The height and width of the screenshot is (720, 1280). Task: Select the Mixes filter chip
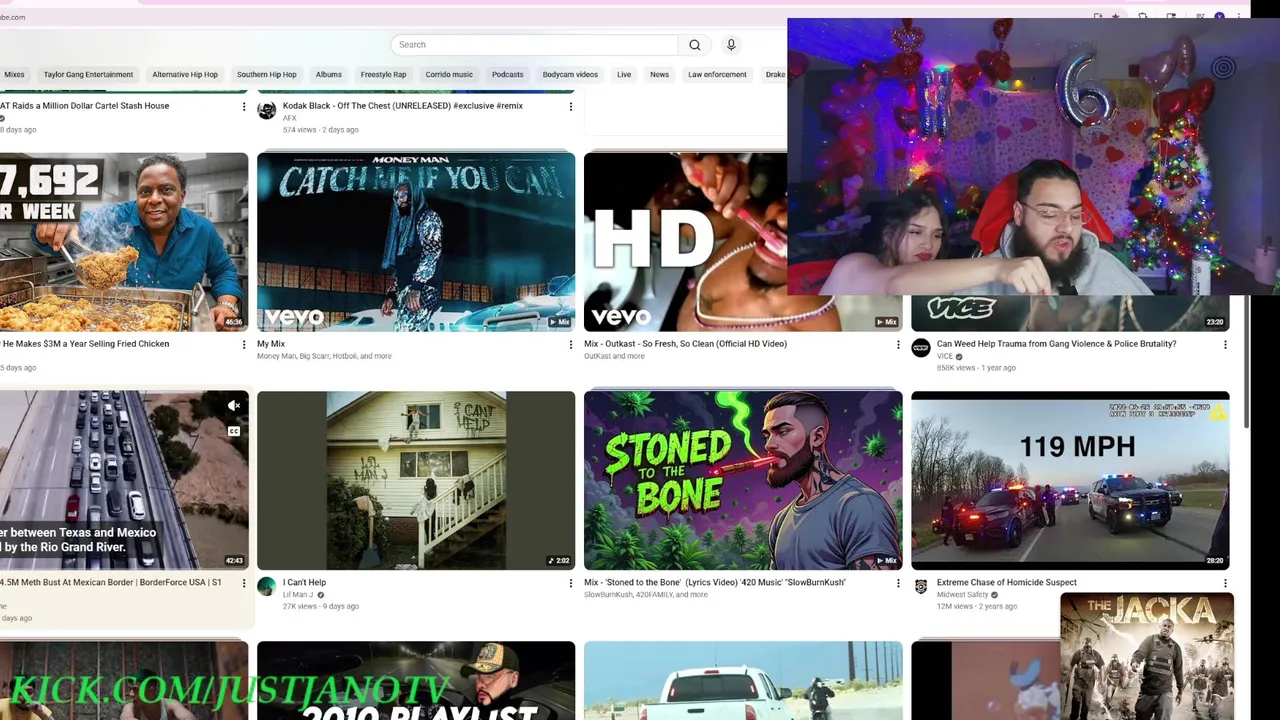(x=14, y=75)
